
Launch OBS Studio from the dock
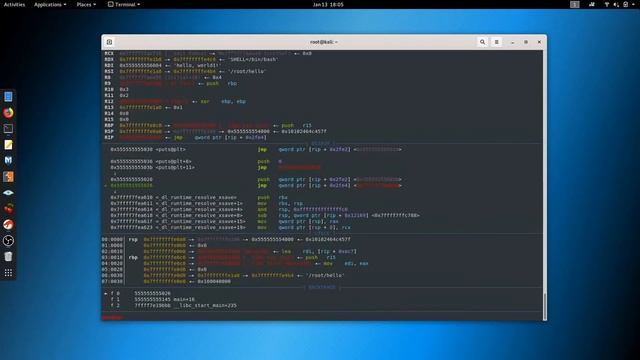point(8,240)
